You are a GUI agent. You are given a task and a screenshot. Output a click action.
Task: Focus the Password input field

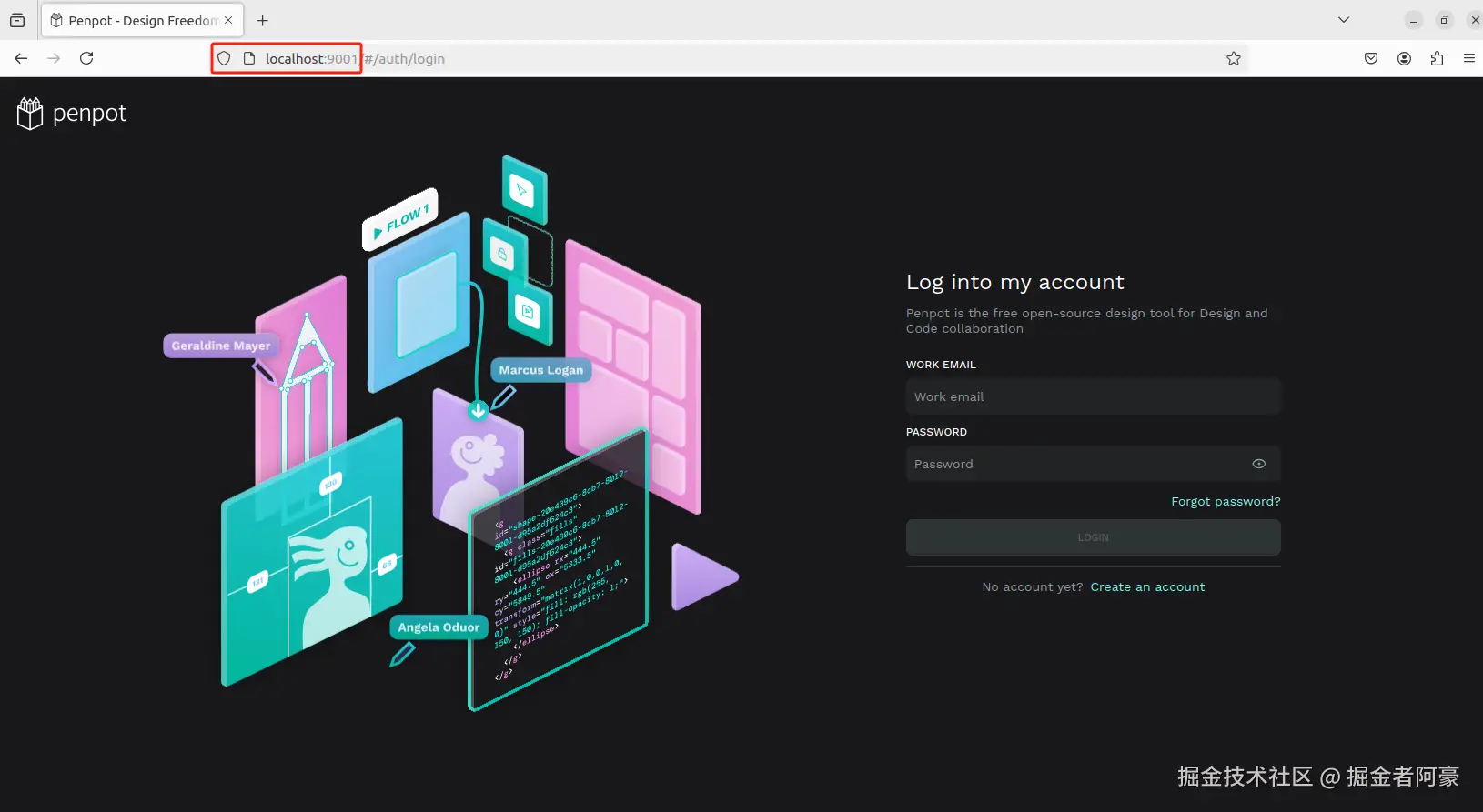pyautogui.click(x=1093, y=464)
